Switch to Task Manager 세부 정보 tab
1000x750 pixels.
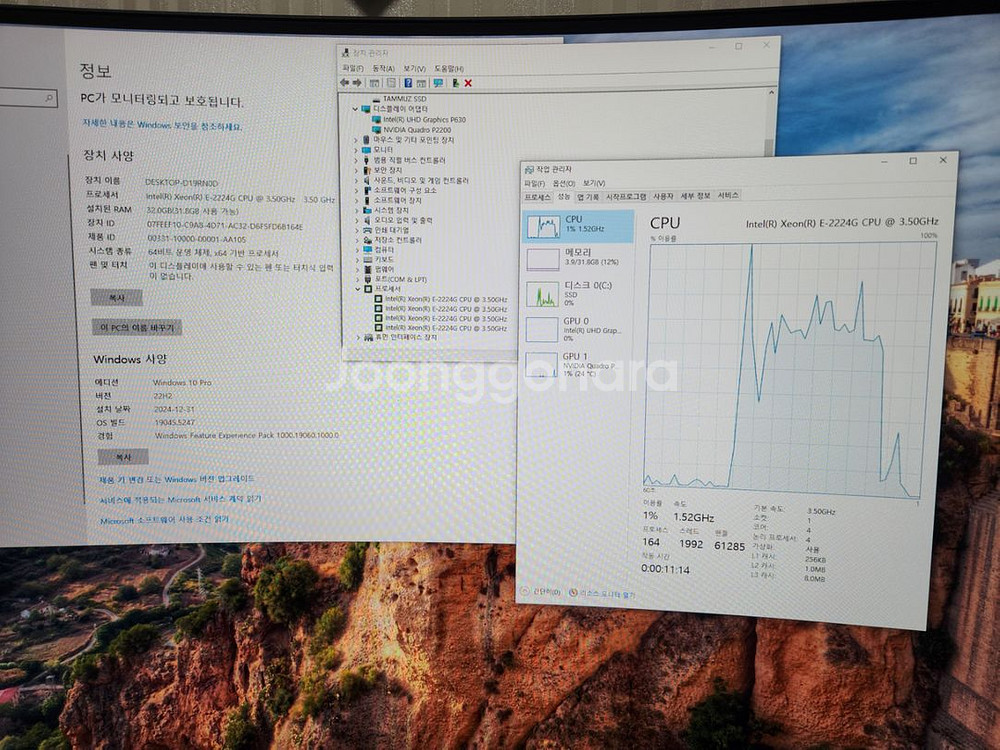pos(695,196)
